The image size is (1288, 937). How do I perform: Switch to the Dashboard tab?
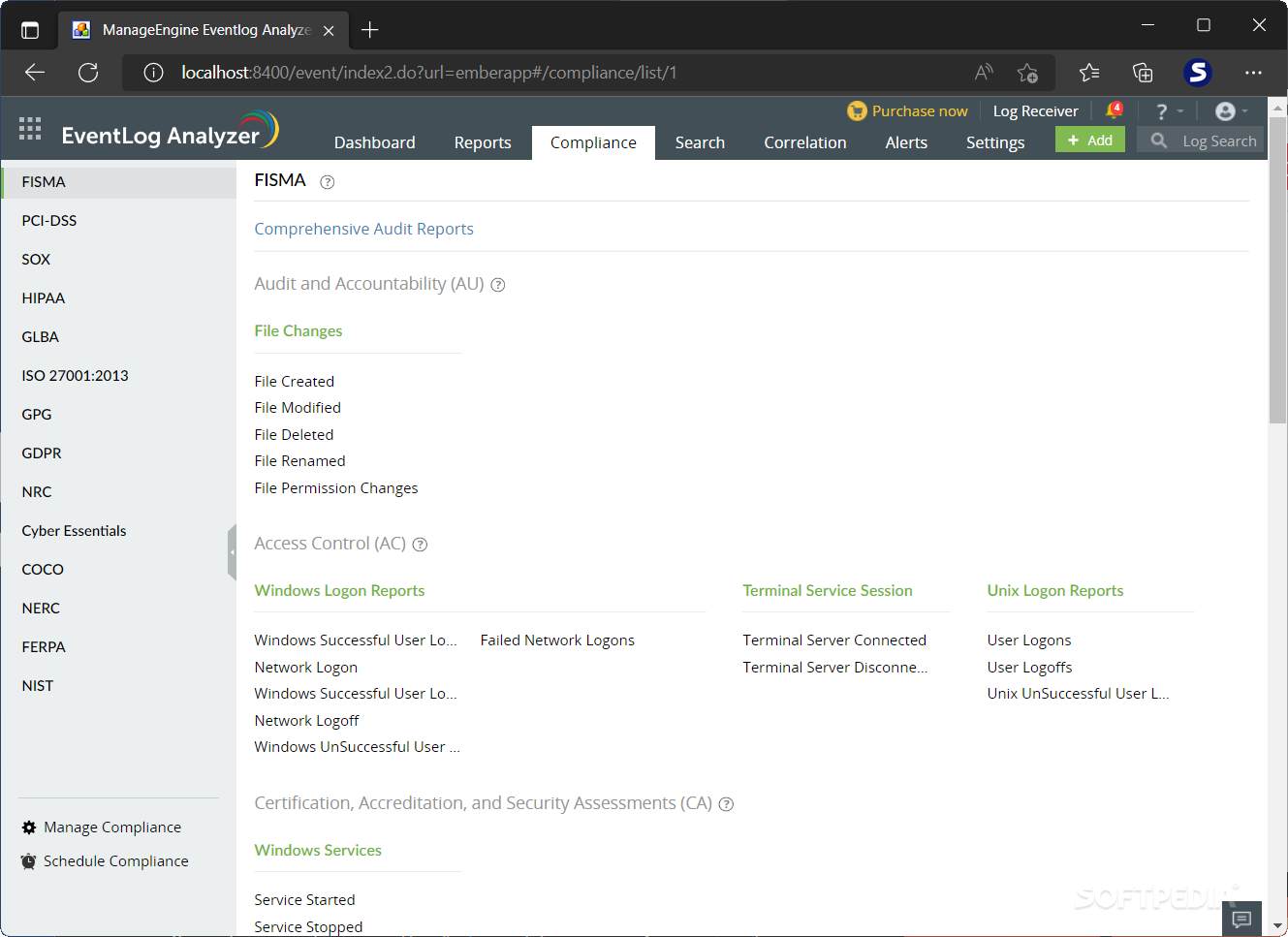[374, 142]
